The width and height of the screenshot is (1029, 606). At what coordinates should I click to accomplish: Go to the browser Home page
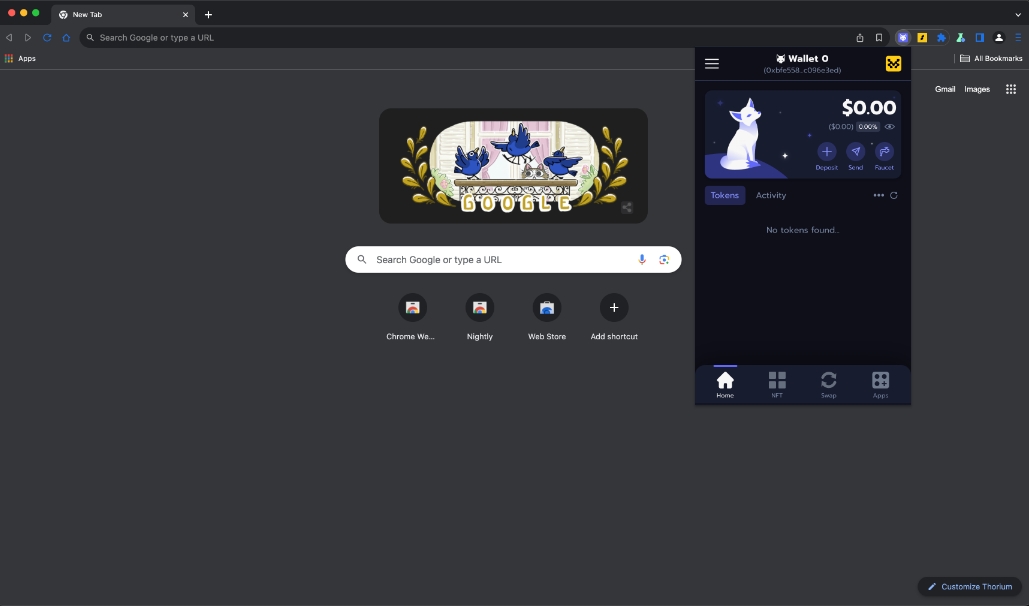66,37
